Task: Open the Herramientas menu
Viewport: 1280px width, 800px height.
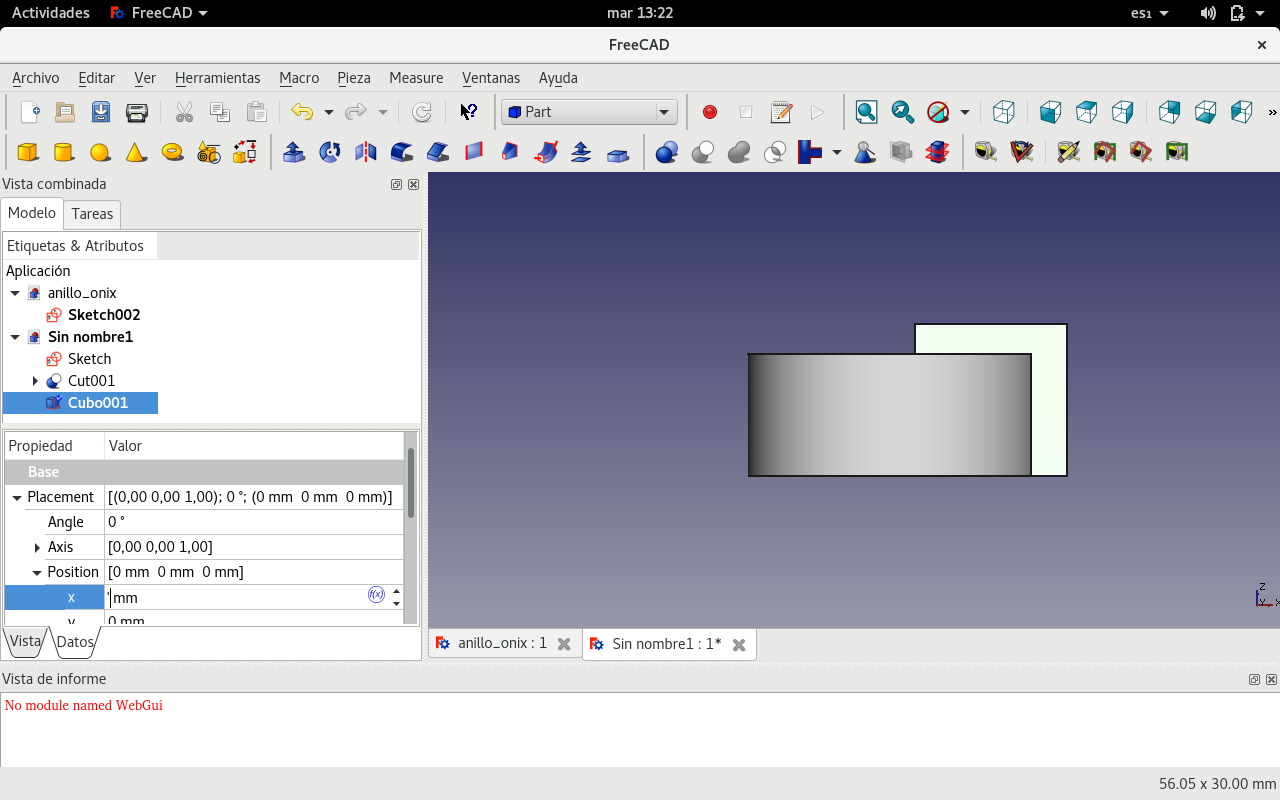Action: (x=217, y=78)
